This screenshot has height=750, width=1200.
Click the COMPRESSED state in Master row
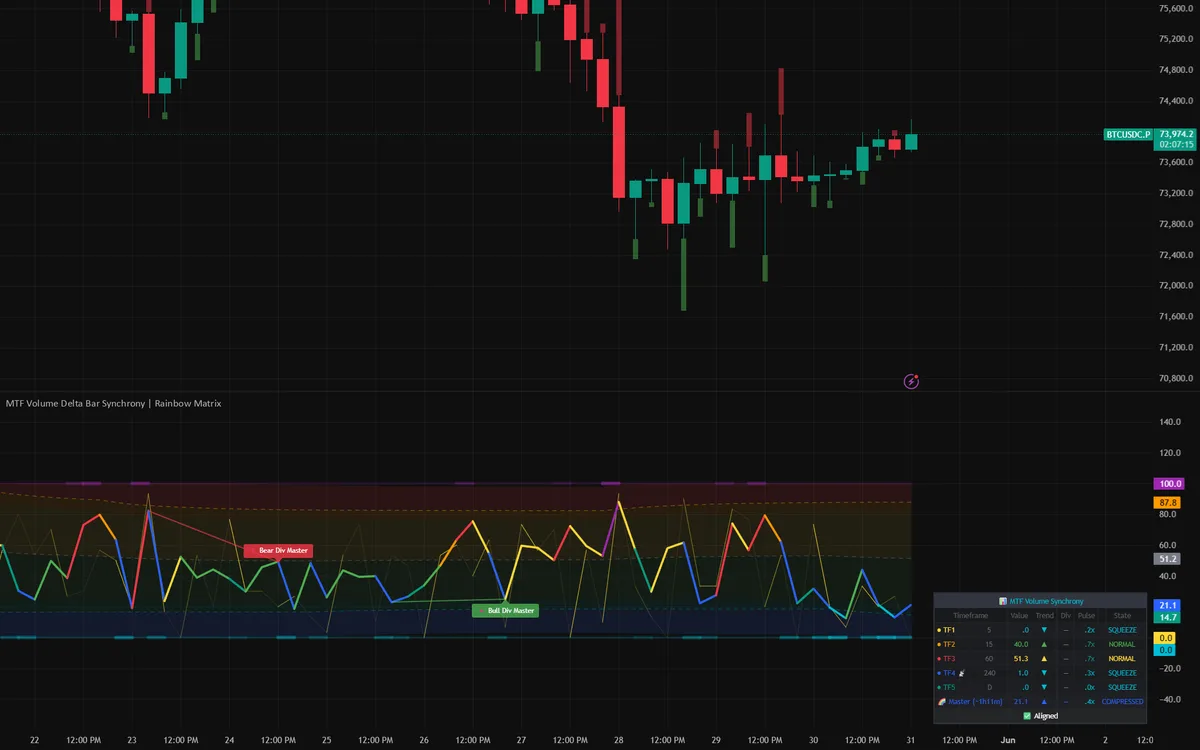[1122, 701]
